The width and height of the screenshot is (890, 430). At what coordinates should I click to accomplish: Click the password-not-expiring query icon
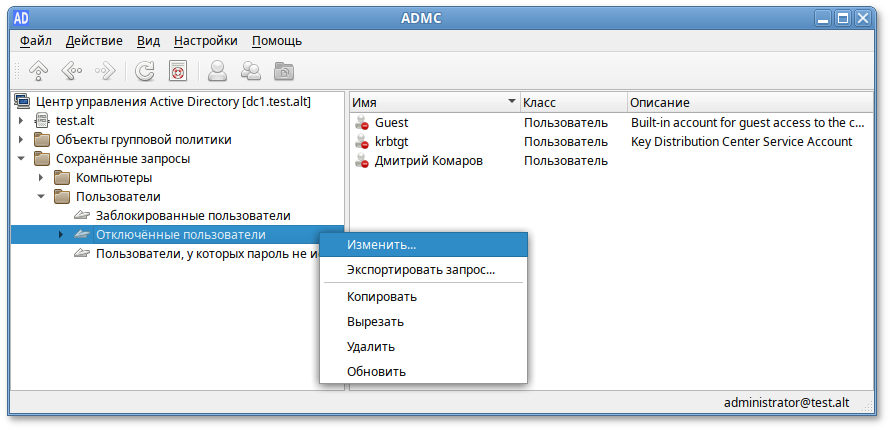pyautogui.click(x=82, y=254)
